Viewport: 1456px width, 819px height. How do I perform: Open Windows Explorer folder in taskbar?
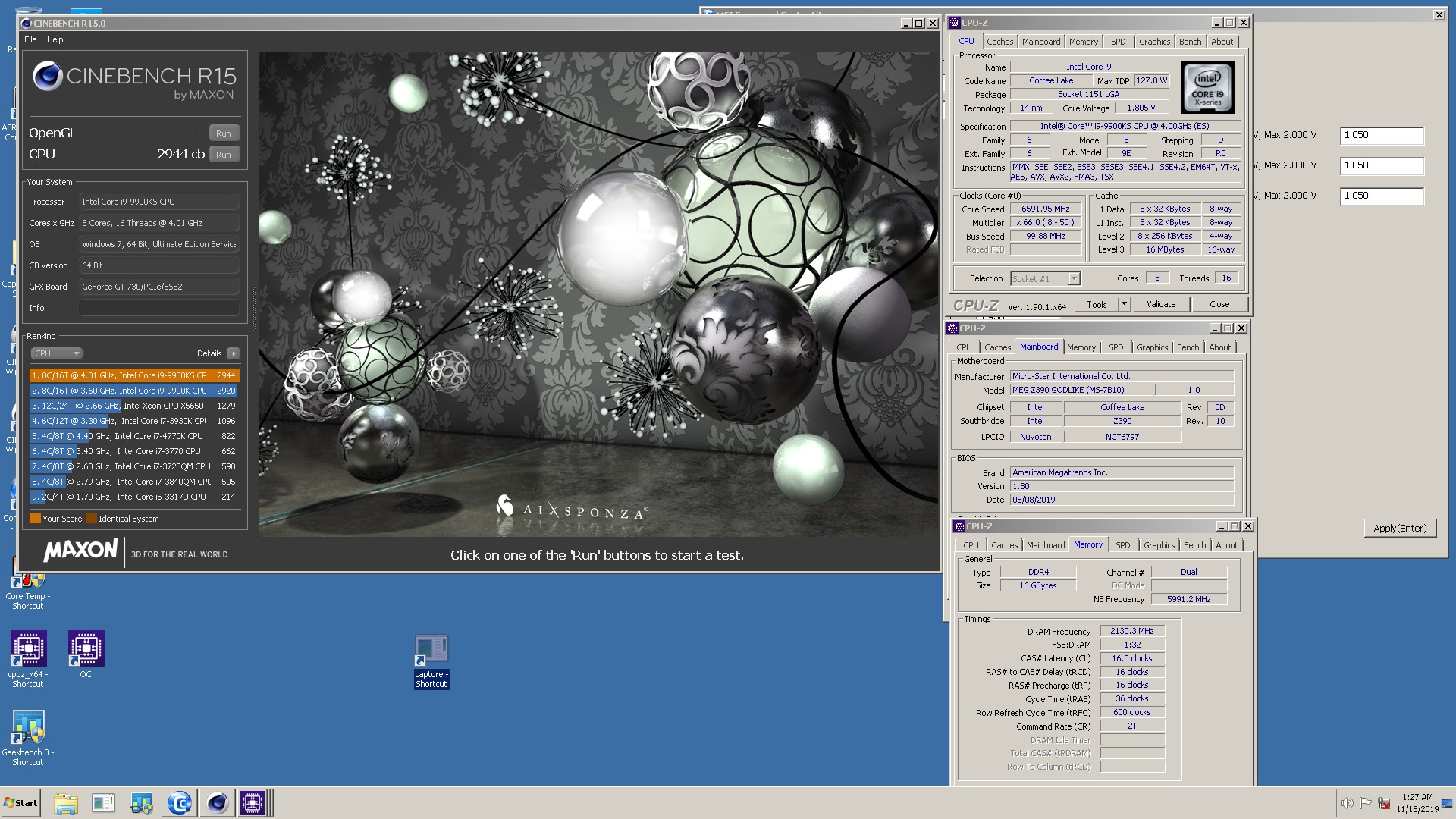click(66, 803)
